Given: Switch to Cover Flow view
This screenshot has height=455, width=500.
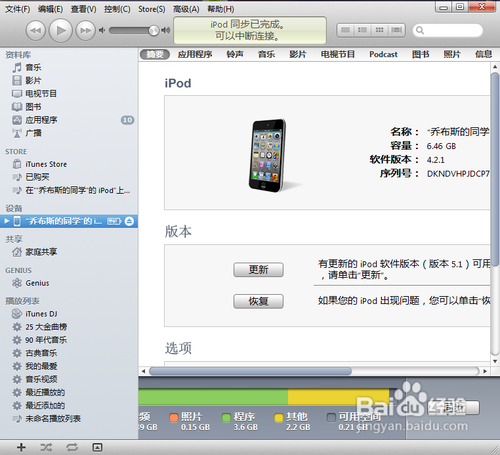Looking at the screenshot, I should tap(397, 30).
